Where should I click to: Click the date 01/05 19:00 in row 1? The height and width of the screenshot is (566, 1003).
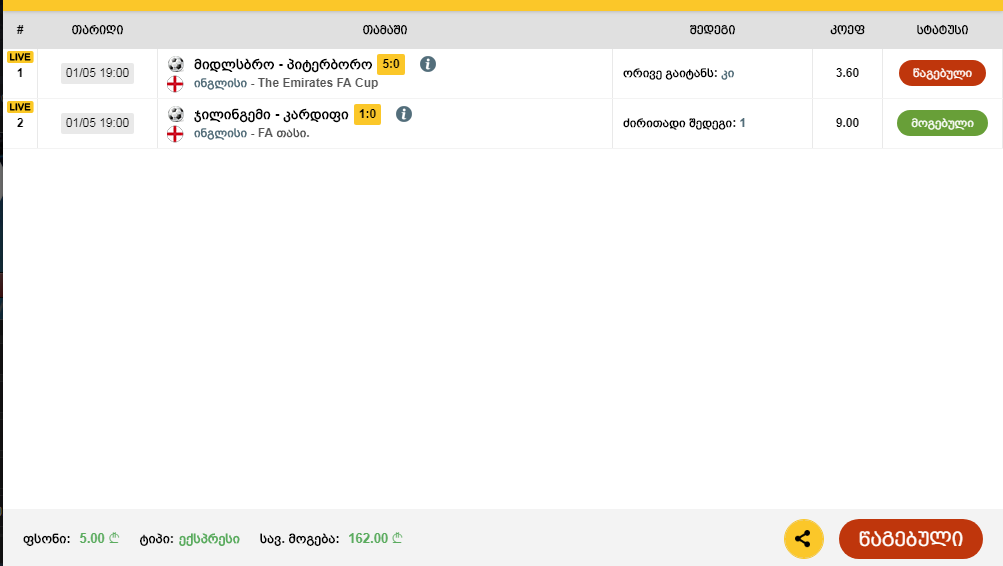click(97, 73)
